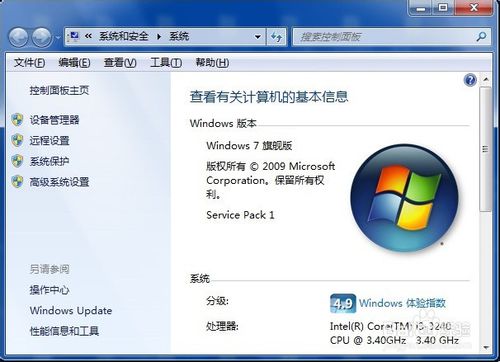Close the System window
The image size is (500, 362).
(x=473, y=7)
